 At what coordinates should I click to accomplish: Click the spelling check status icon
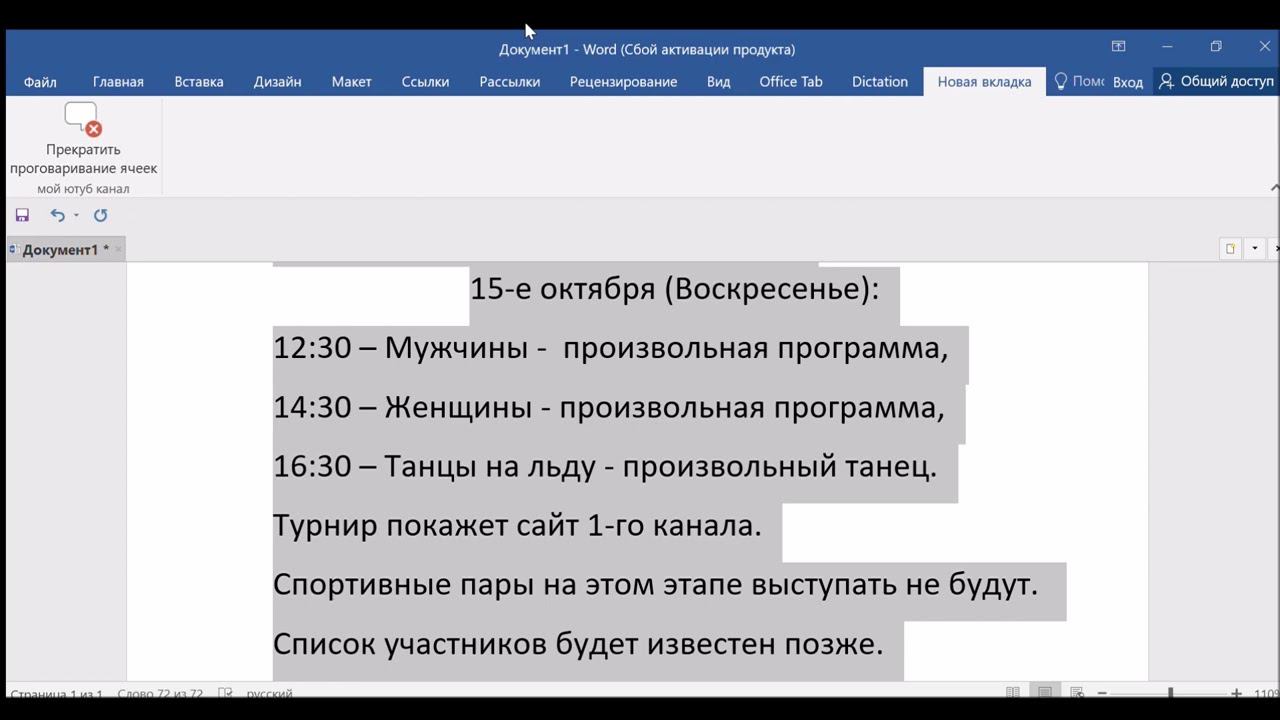[226, 693]
